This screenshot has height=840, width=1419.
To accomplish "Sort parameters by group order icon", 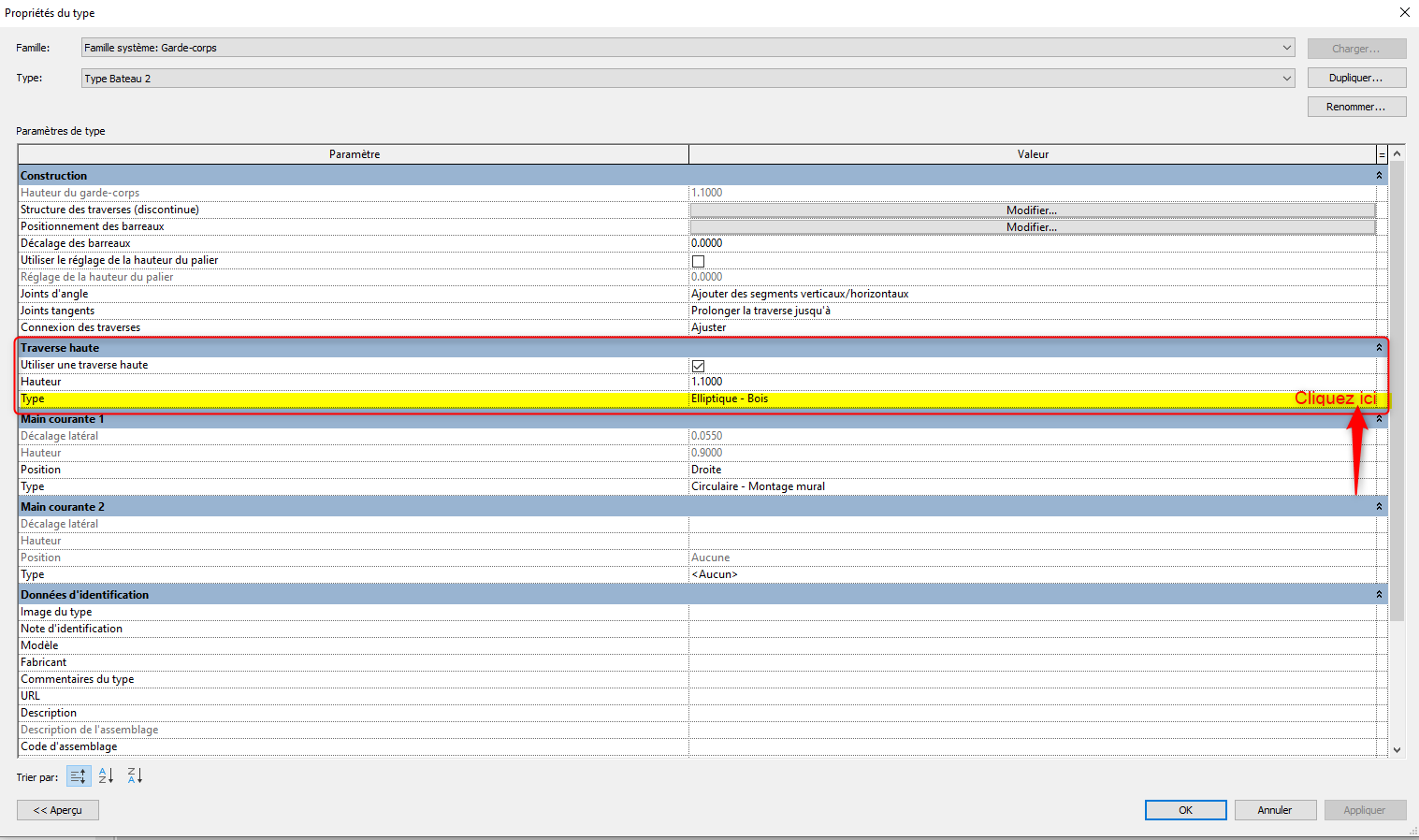I will pos(79,776).
